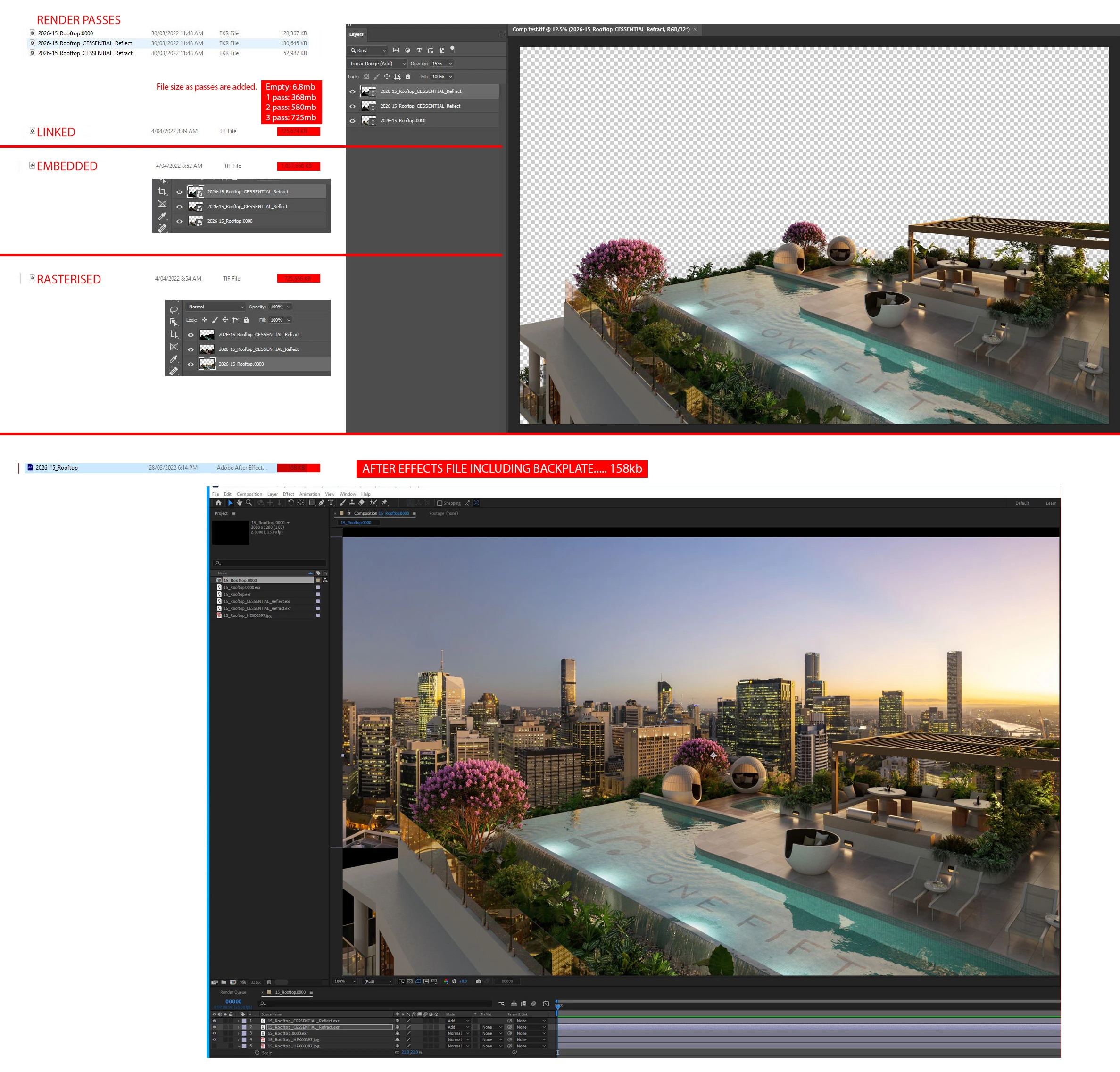Select the After Effects Hand tool
The height and width of the screenshot is (1072, 1120).
pyautogui.click(x=240, y=503)
